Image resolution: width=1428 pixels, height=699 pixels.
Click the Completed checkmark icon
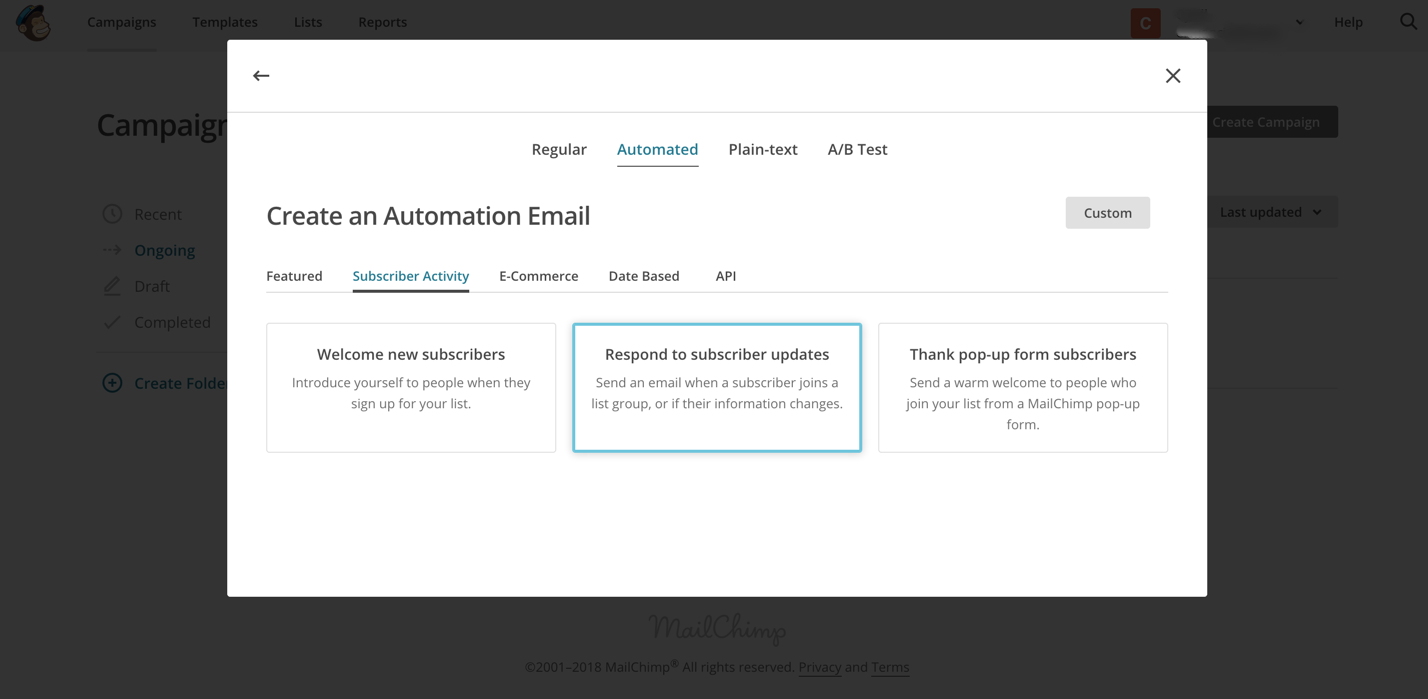click(112, 322)
